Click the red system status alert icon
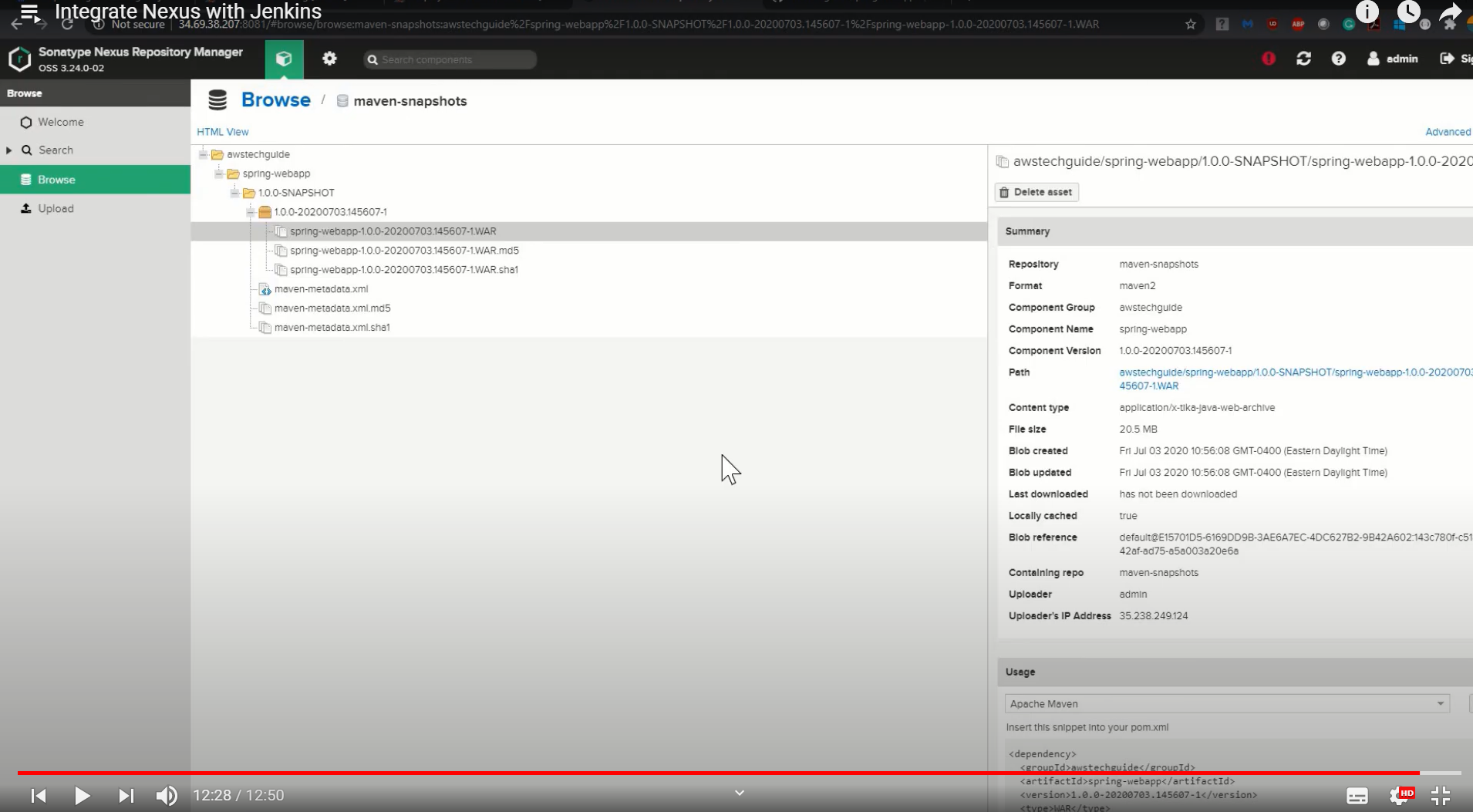Screen dimensions: 1473x812 coord(1269,59)
